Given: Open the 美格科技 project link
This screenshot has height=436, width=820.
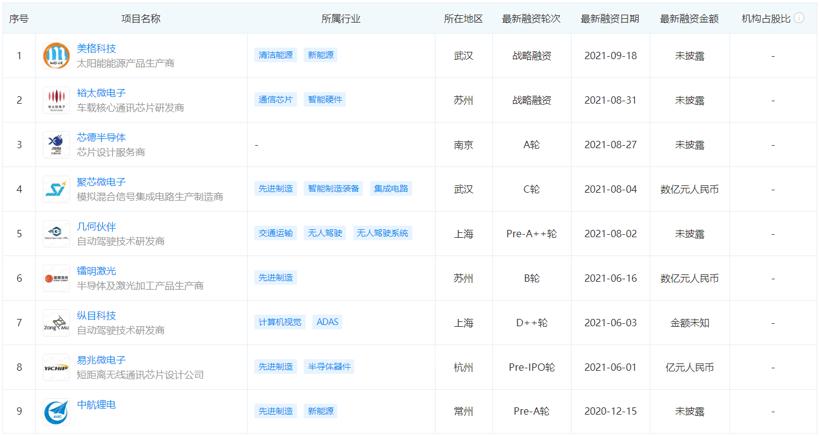Looking at the screenshot, I should [x=96, y=48].
